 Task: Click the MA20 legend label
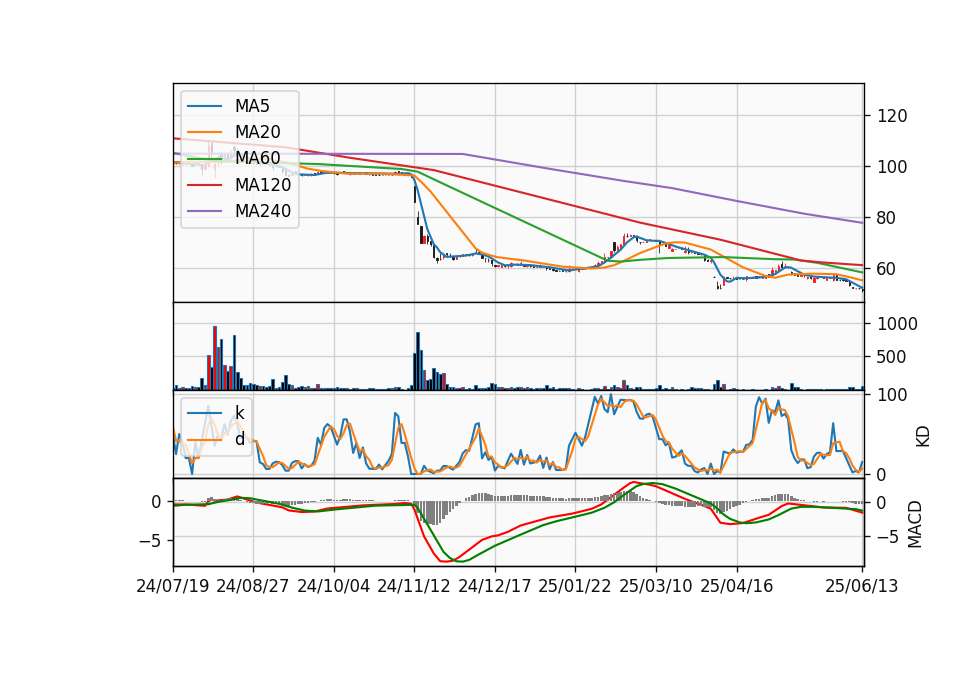pyautogui.click(x=257, y=132)
